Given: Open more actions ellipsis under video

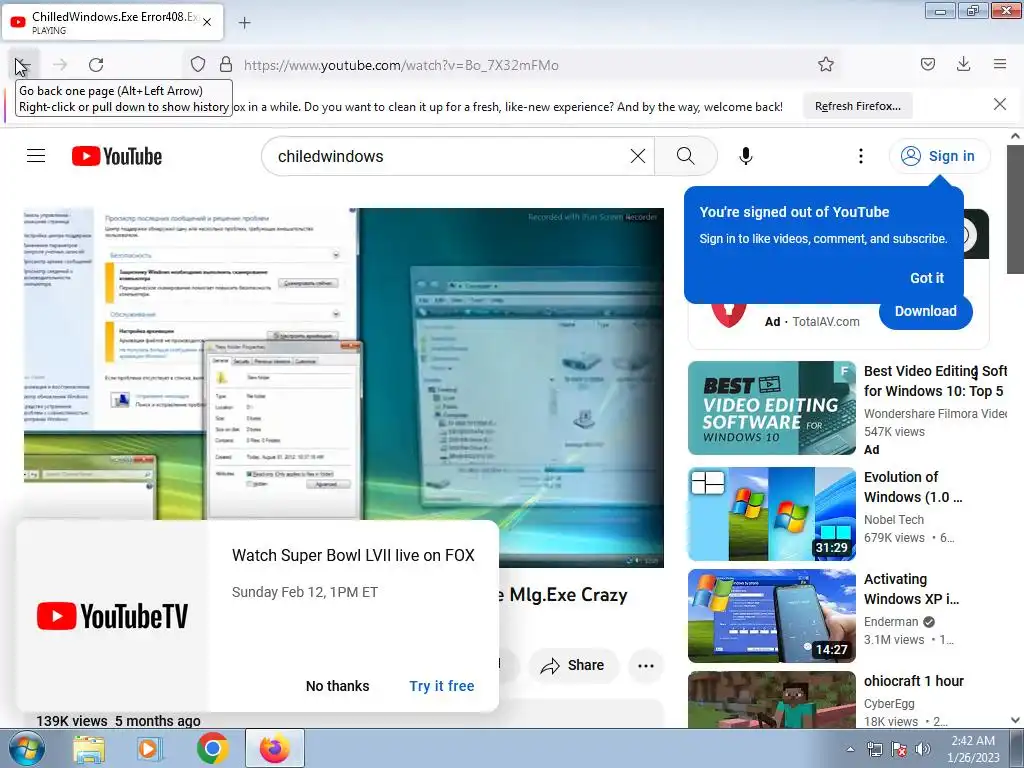Looking at the screenshot, I should [x=645, y=665].
